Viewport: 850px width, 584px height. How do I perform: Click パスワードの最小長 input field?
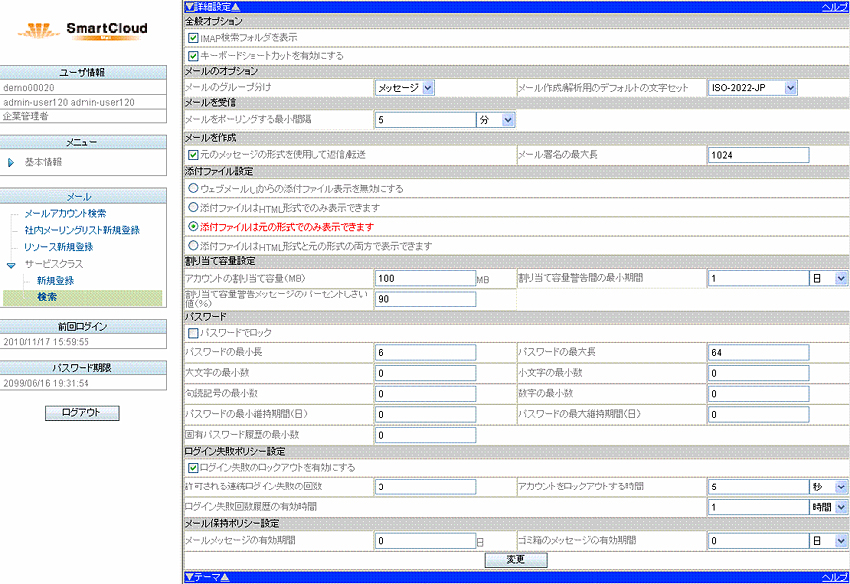click(x=425, y=352)
